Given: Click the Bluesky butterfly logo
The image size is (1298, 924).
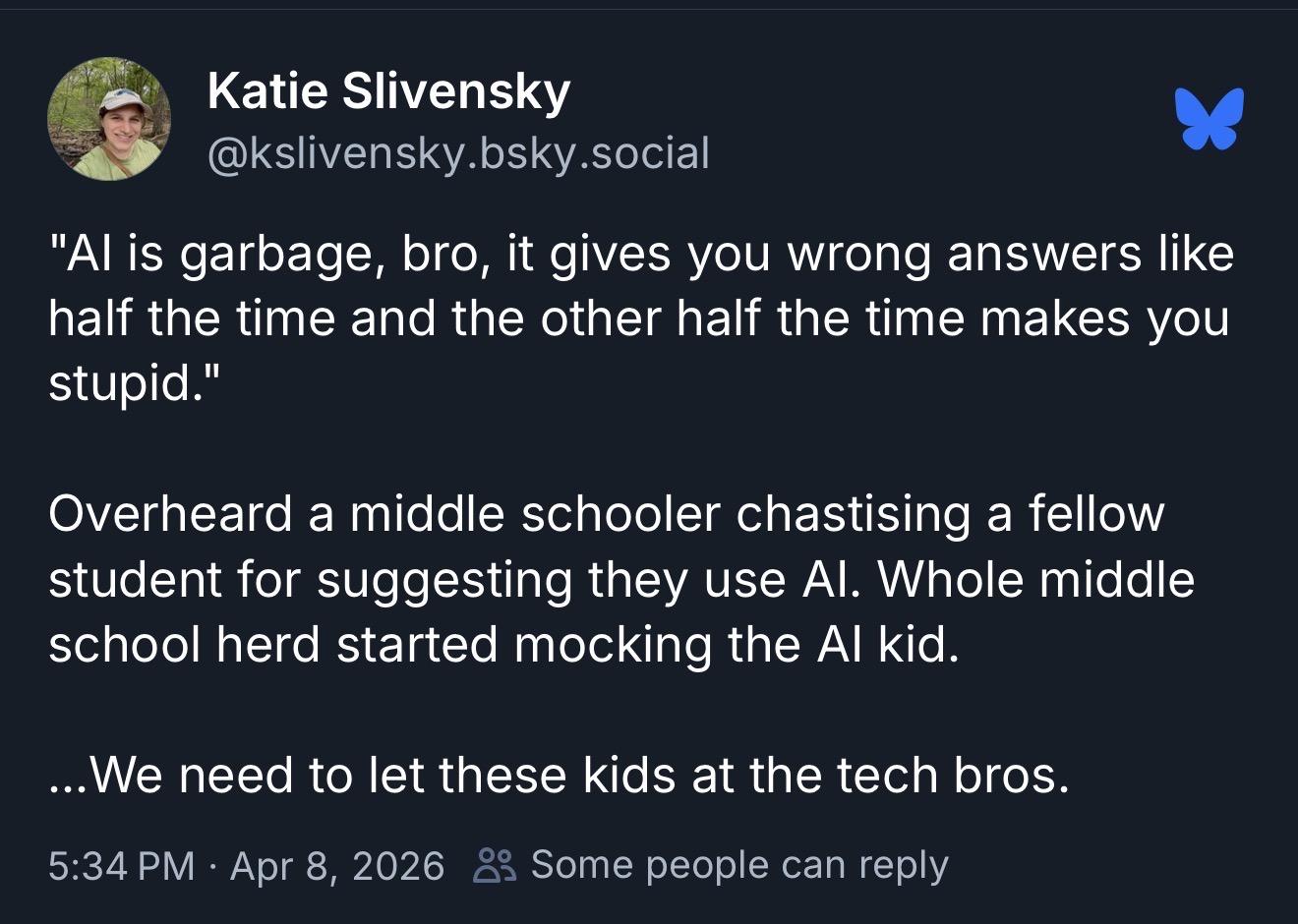Looking at the screenshot, I should coord(1209,119).
